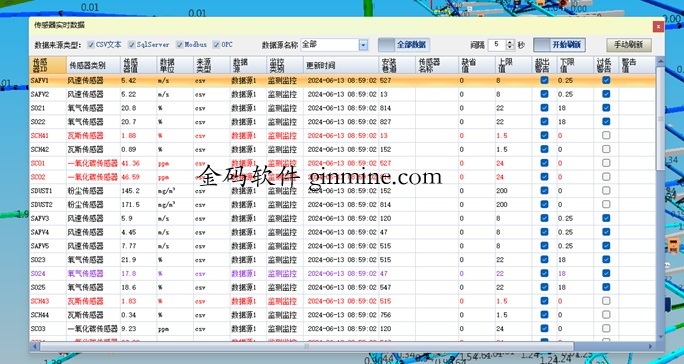The width and height of the screenshot is (684, 364).
Task: Open the 数据源名称 dropdown arrow
Action: coord(363,45)
